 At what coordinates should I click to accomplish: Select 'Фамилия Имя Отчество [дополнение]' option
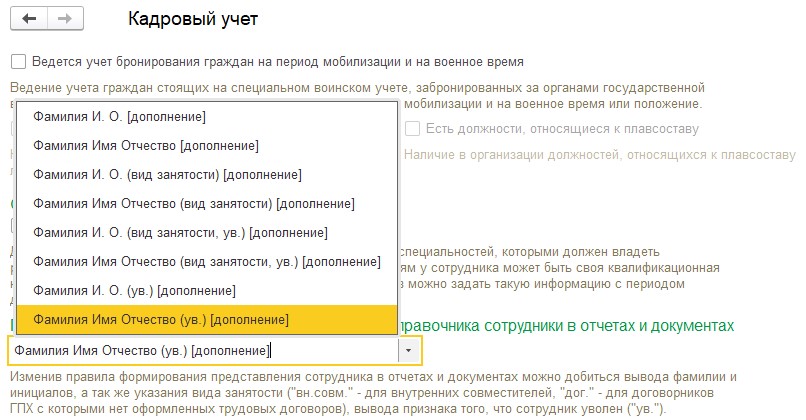[x=207, y=146]
